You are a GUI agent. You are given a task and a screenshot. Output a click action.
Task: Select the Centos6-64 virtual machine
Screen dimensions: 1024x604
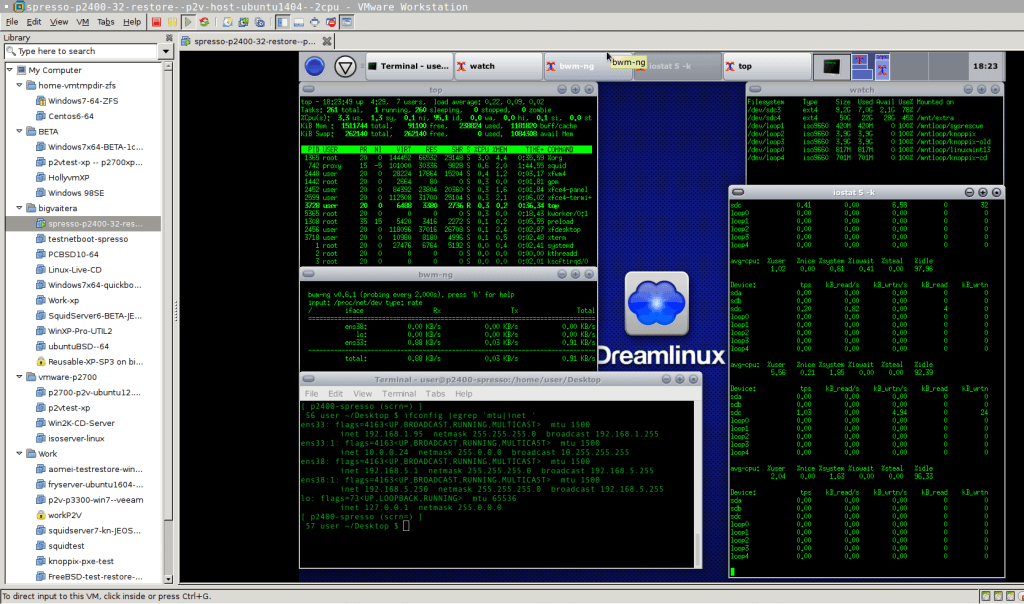pos(65,116)
